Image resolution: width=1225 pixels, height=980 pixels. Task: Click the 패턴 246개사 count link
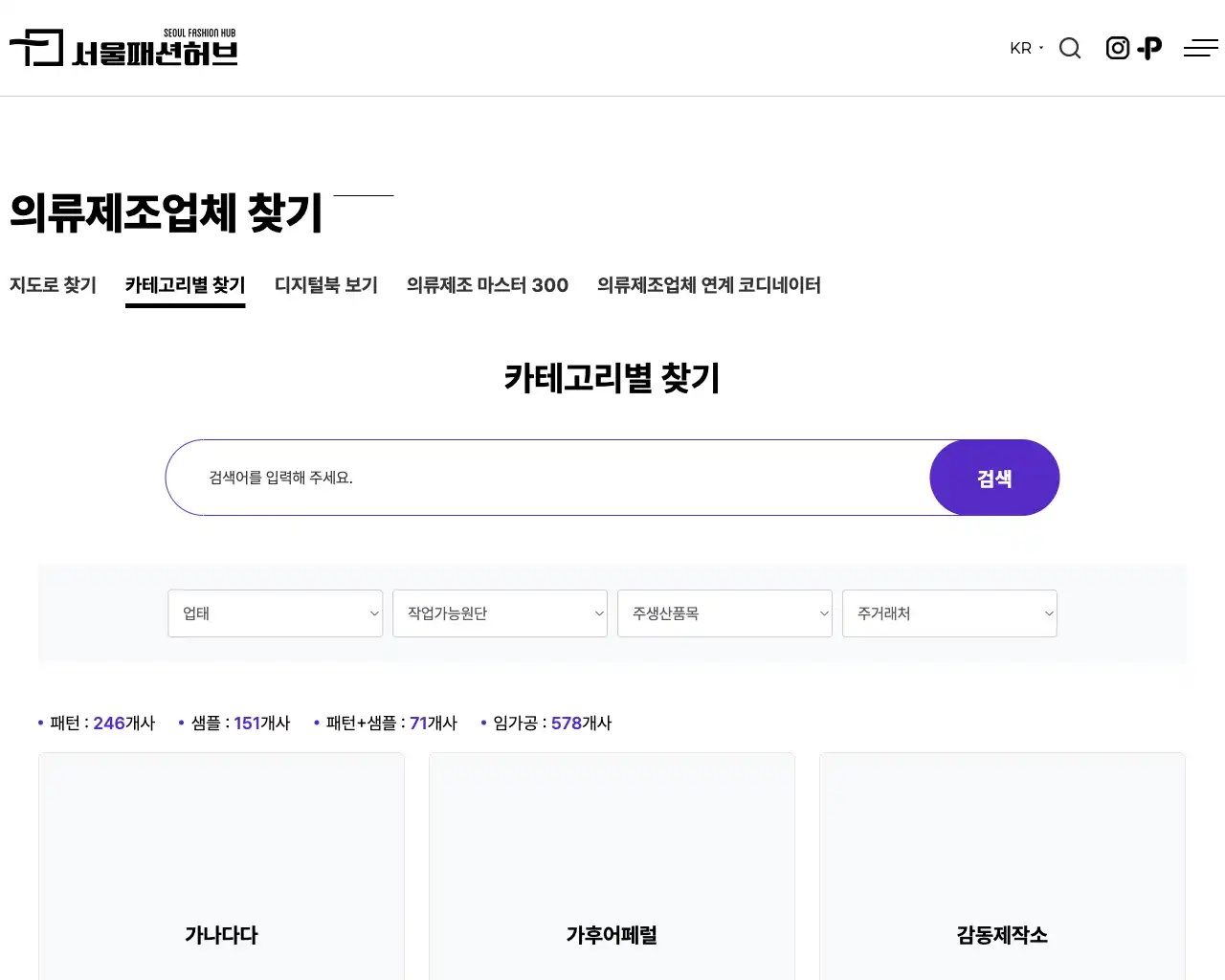[100, 723]
